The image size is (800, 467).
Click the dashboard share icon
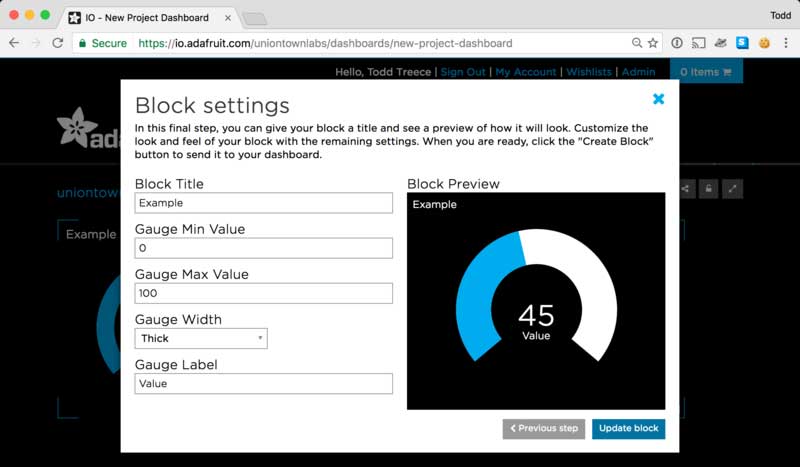686,188
